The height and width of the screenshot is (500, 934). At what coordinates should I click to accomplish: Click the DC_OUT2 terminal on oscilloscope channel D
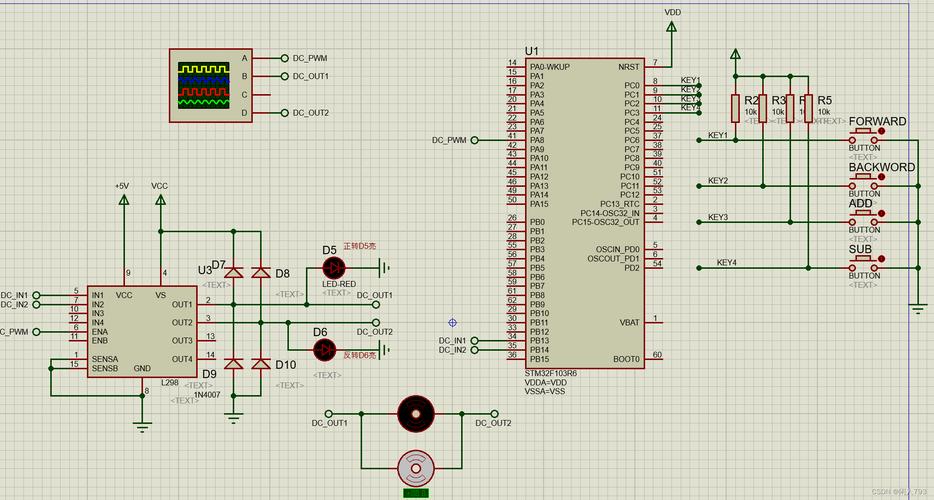[284, 113]
